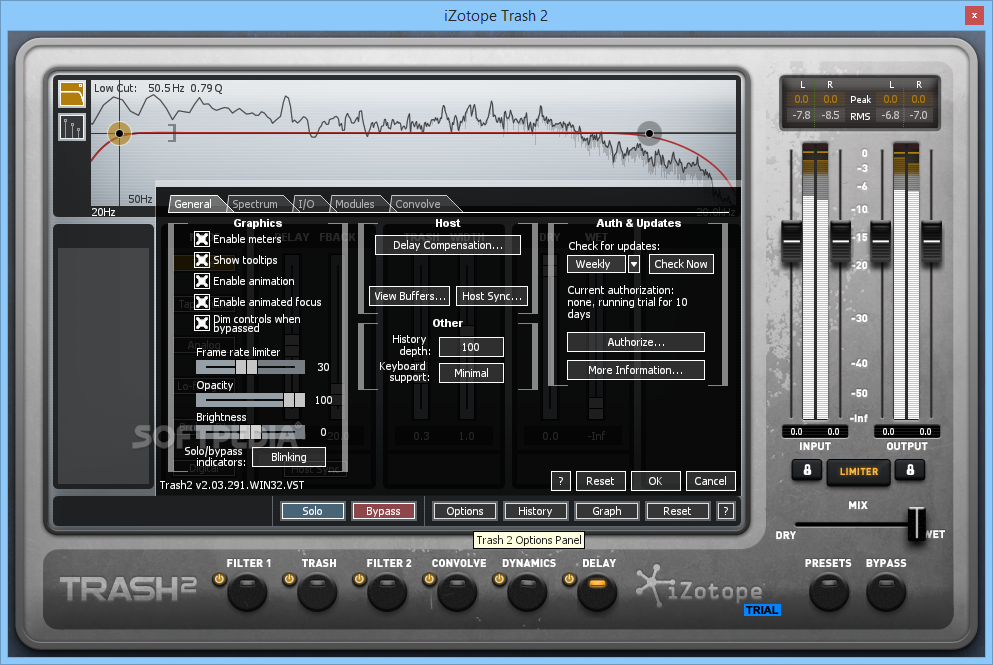Click the Host Sync button
This screenshot has width=993, height=665.
coord(491,296)
